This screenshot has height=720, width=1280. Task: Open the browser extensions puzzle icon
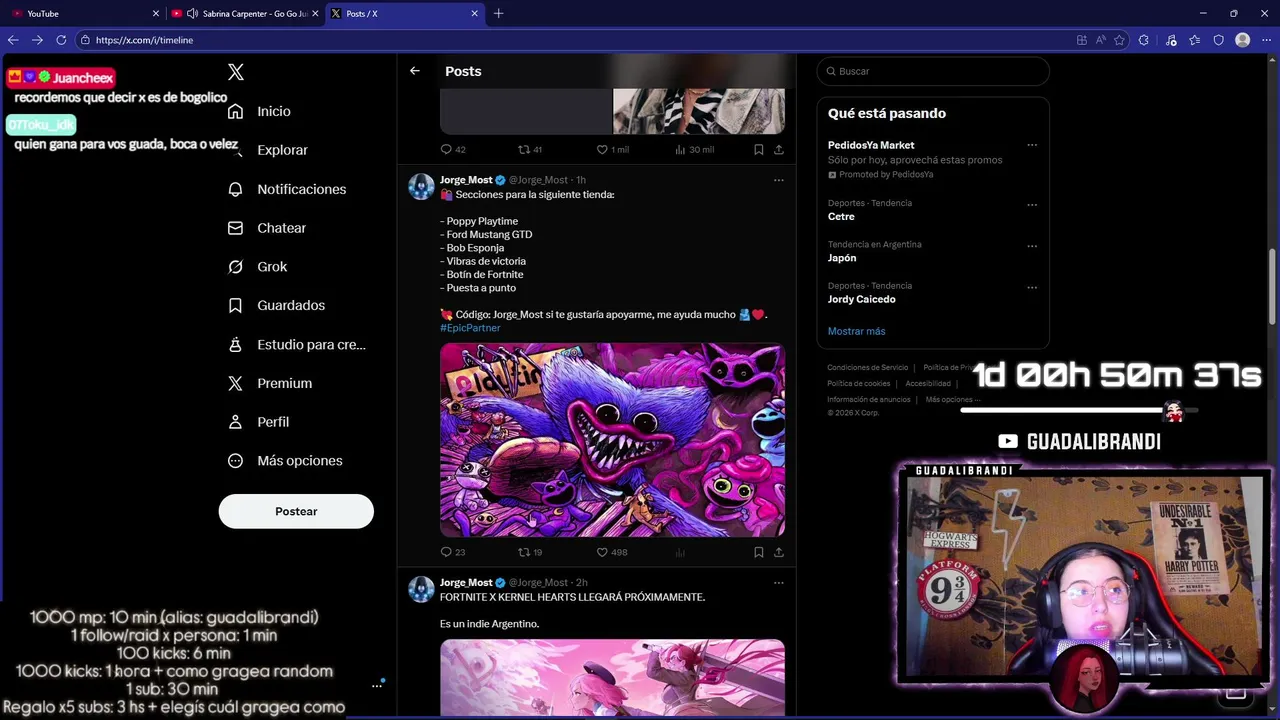click(x=1144, y=40)
